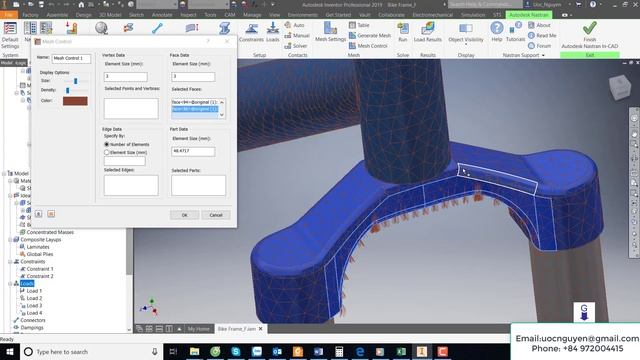Click Finish Autodesk Nastran In-CAD
The image size is (640, 360).
[x=589, y=35]
